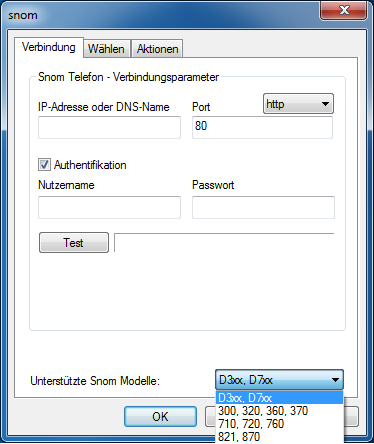Choose D3xx, D7xx in the list
This screenshot has height=444, width=374.
point(279,398)
